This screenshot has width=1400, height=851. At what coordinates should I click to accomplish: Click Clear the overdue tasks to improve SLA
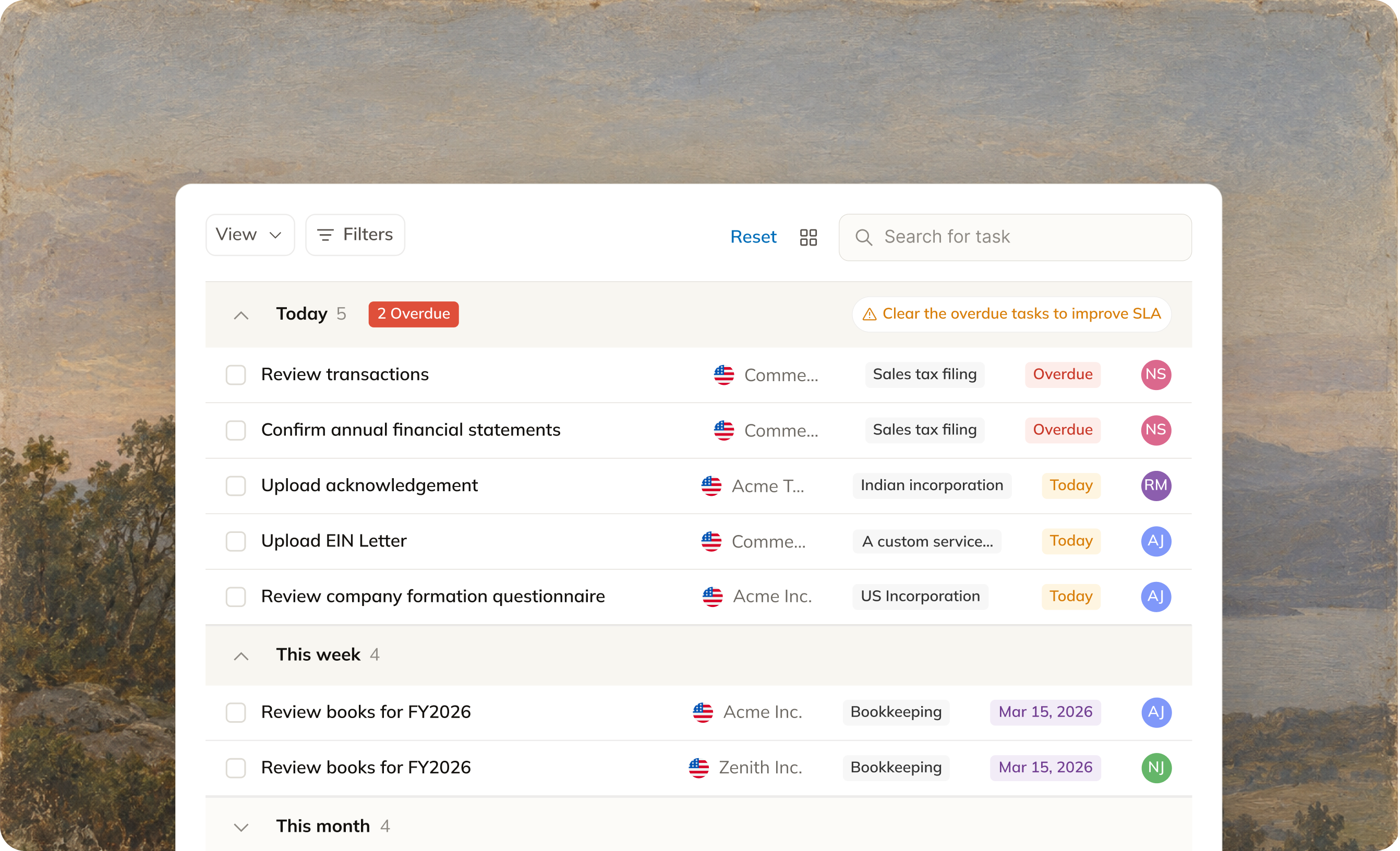click(x=1011, y=314)
